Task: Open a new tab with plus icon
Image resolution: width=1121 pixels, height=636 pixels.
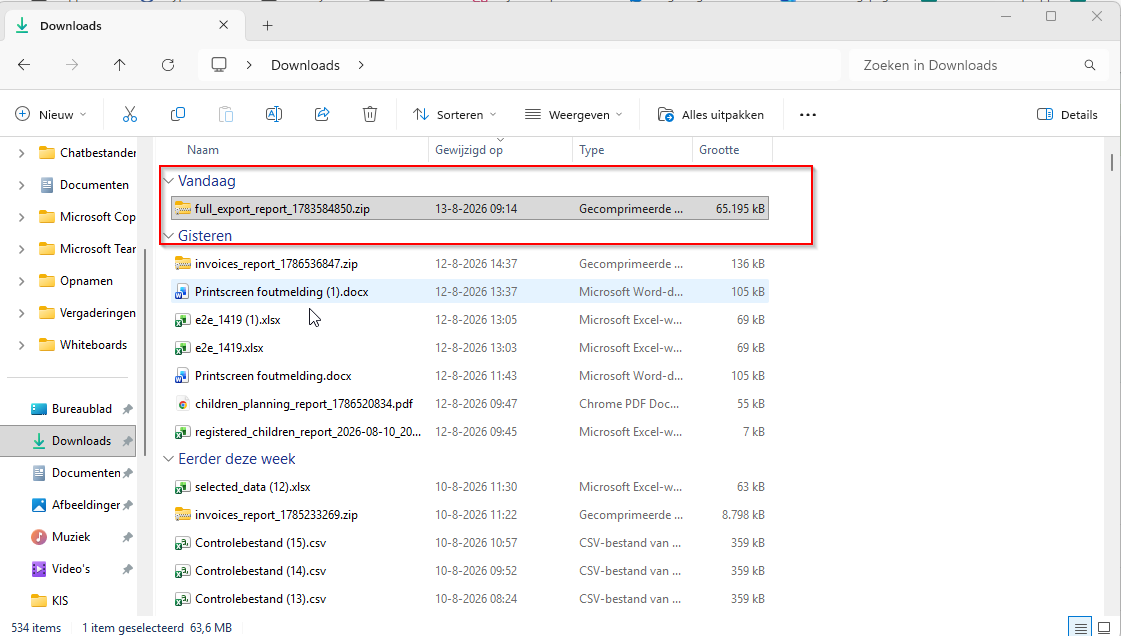Action: point(267,26)
